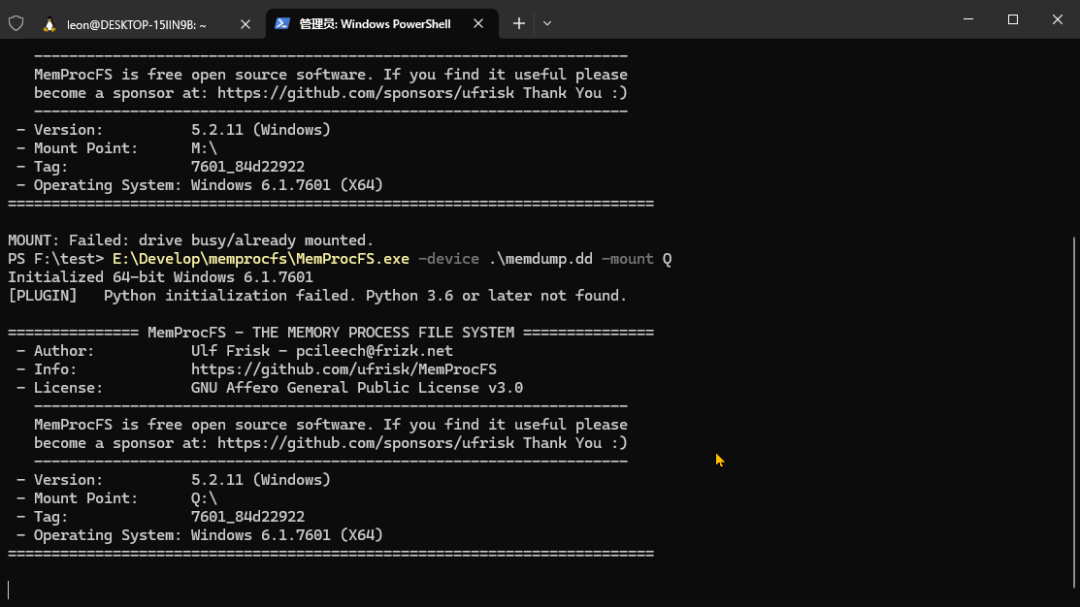Close the leon@DESKTOP-15IIN9B tab
Image resolution: width=1080 pixels, height=607 pixels.
tap(245, 24)
